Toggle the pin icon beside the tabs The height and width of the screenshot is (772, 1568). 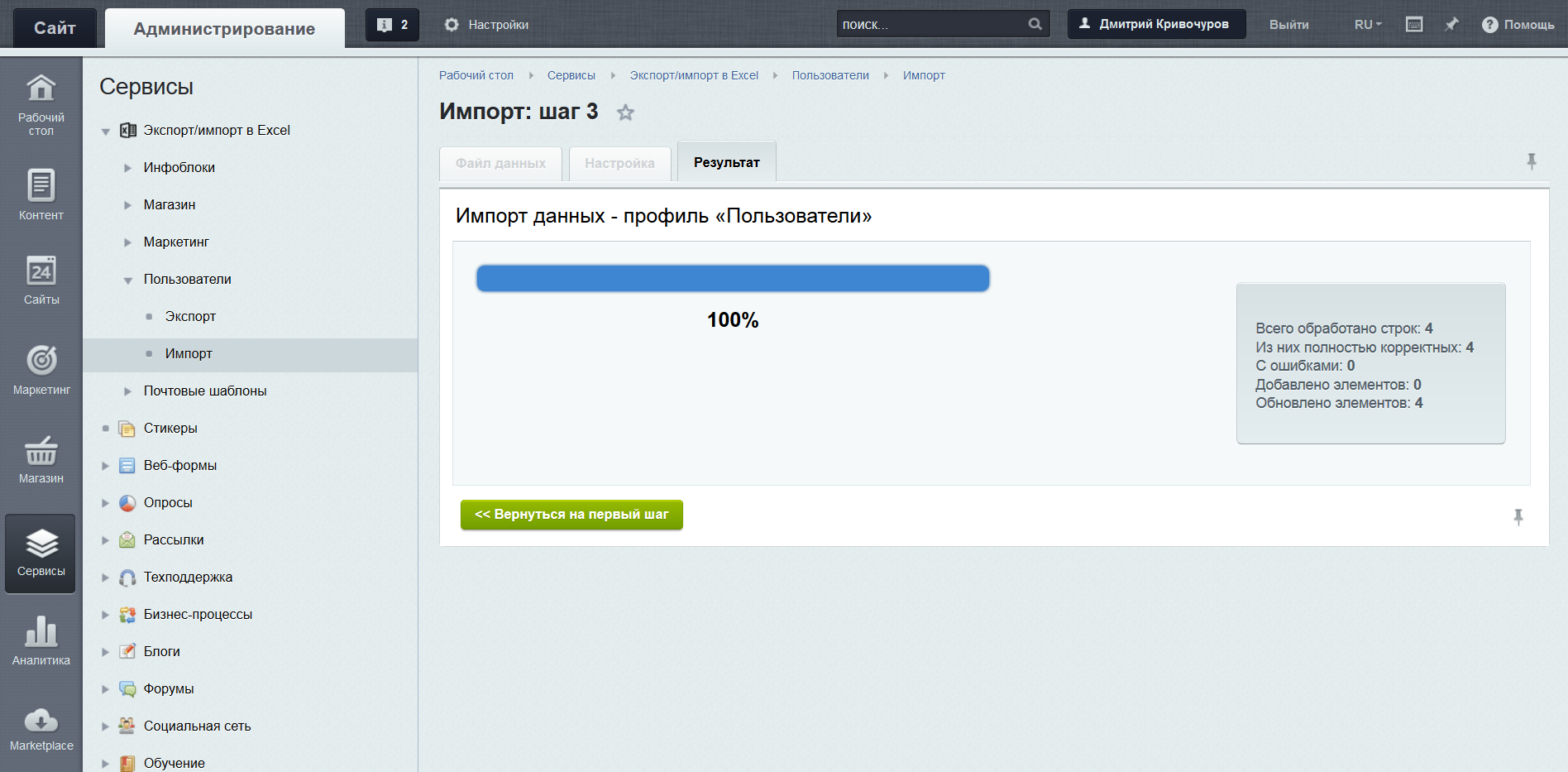pos(1531,161)
